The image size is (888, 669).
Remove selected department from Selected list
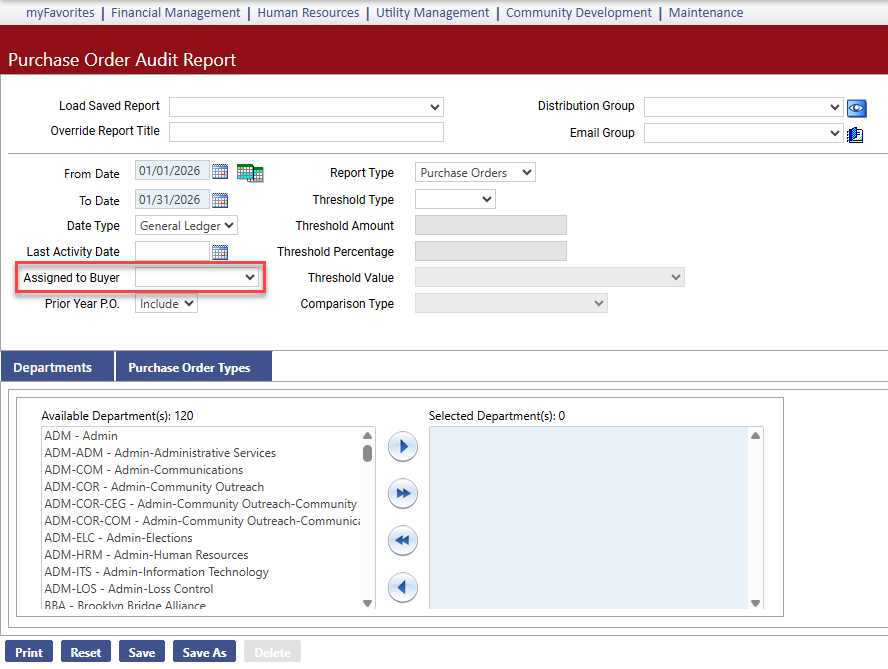(x=402, y=587)
